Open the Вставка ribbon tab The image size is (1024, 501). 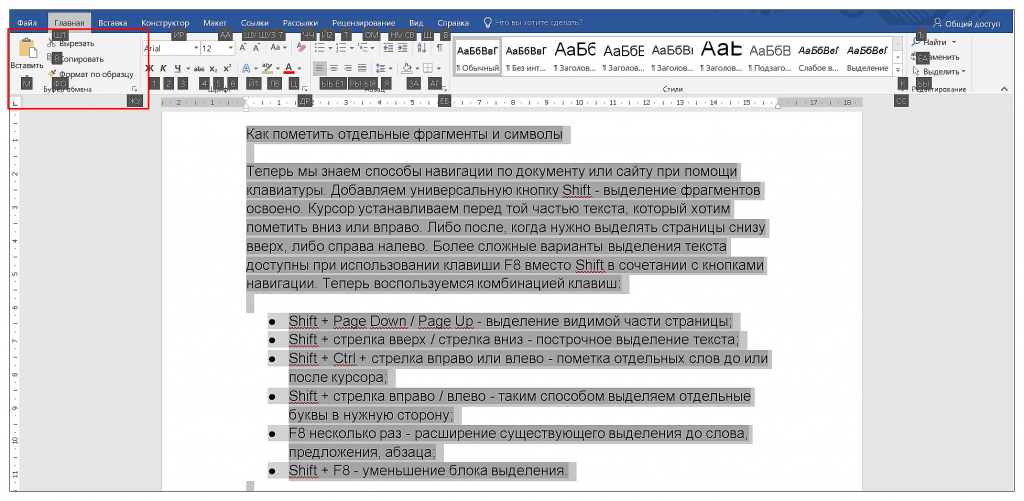[x=113, y=21]
